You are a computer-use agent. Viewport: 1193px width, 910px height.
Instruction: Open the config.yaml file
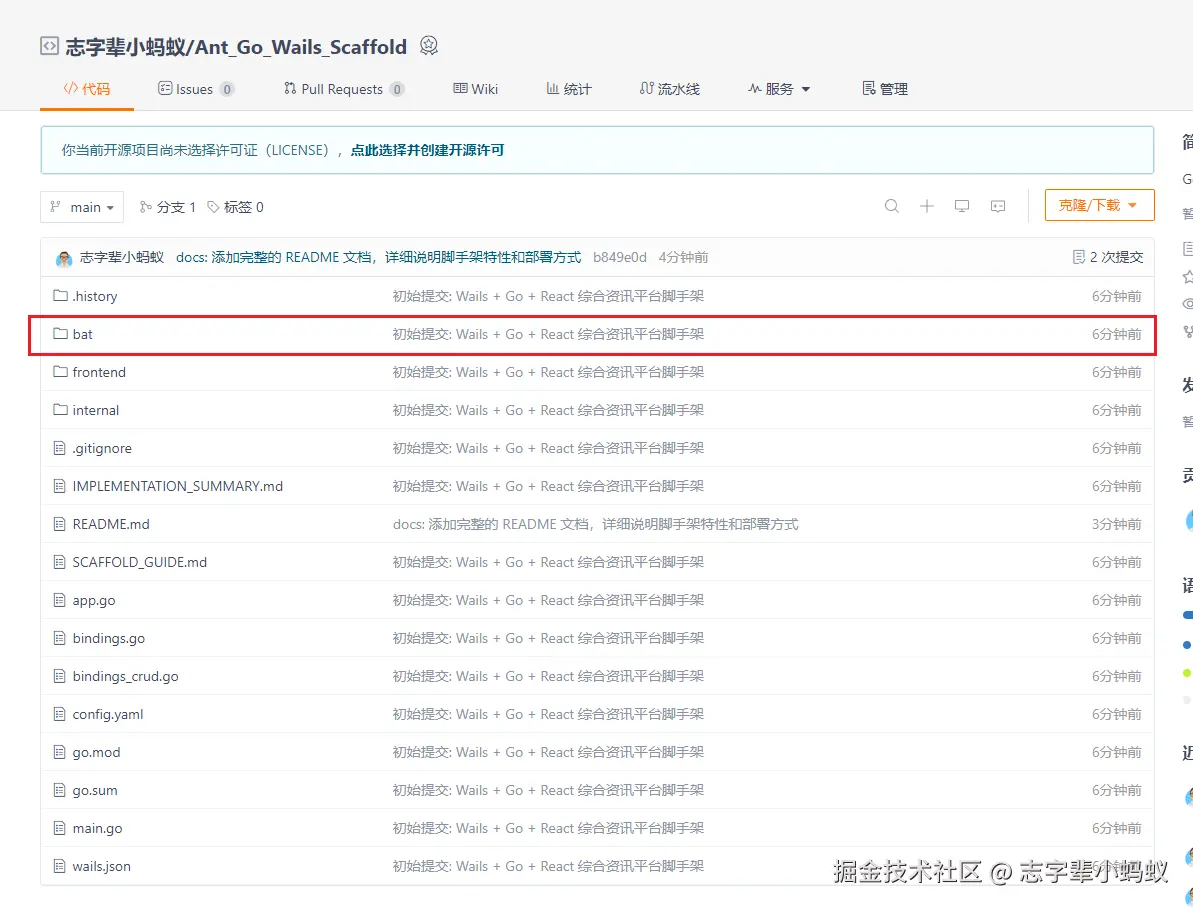[107, 714]
